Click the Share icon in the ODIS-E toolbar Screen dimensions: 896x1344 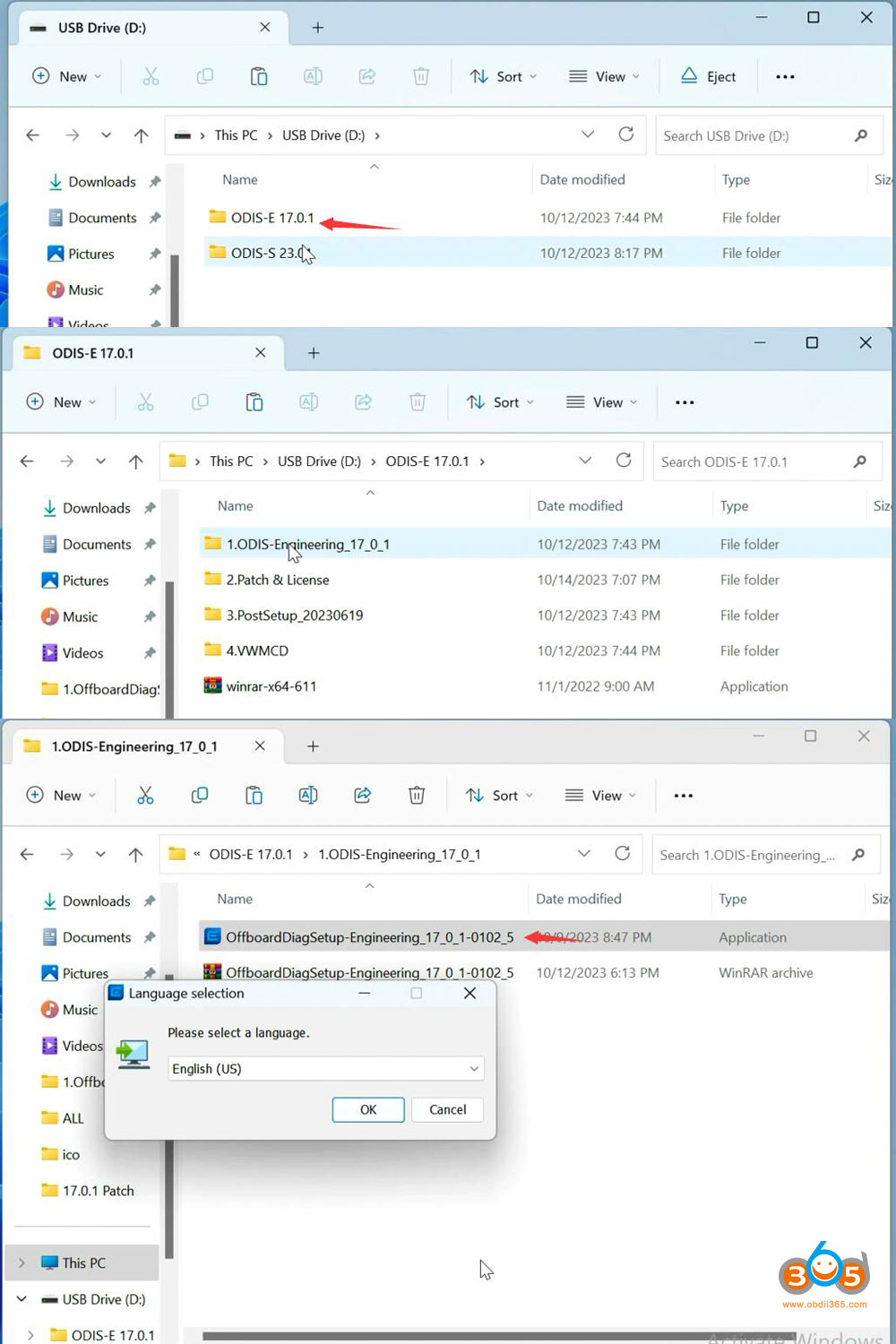click(363, 402)
